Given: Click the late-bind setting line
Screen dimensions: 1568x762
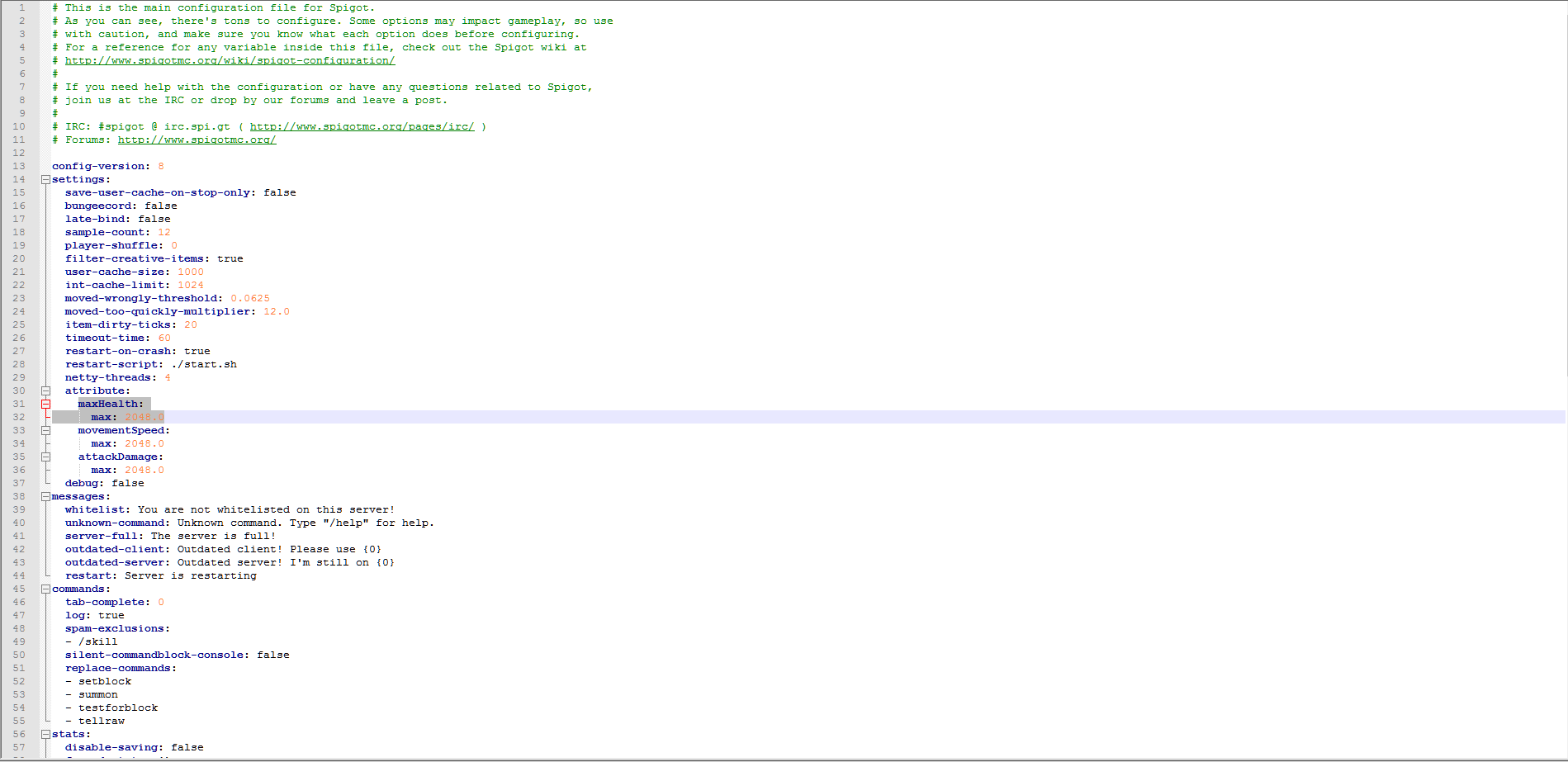Looking at the screenshot, I should (x=118, y=219).
